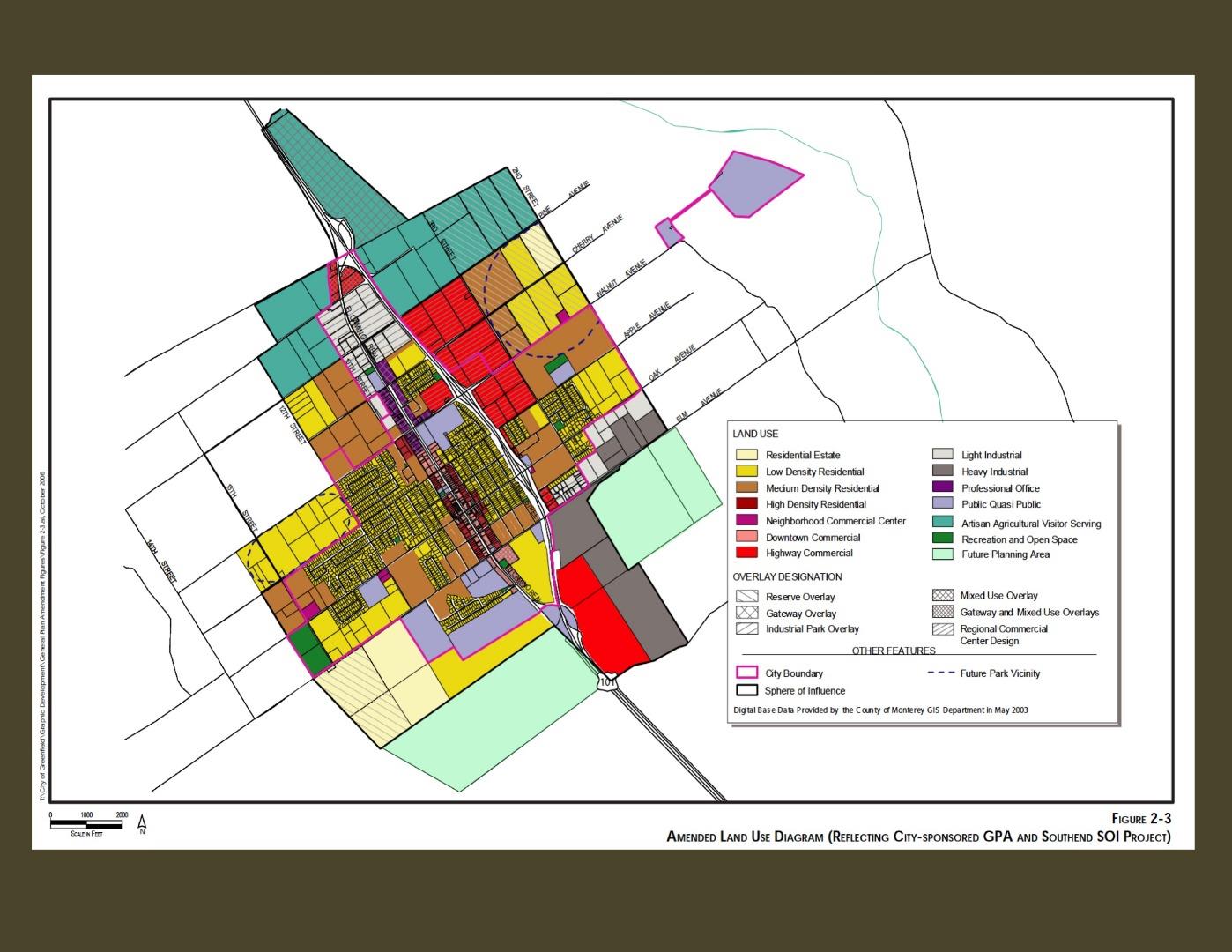Click the Highway 101 shield marker
The image size is (1232, 952).
[607, 682]
